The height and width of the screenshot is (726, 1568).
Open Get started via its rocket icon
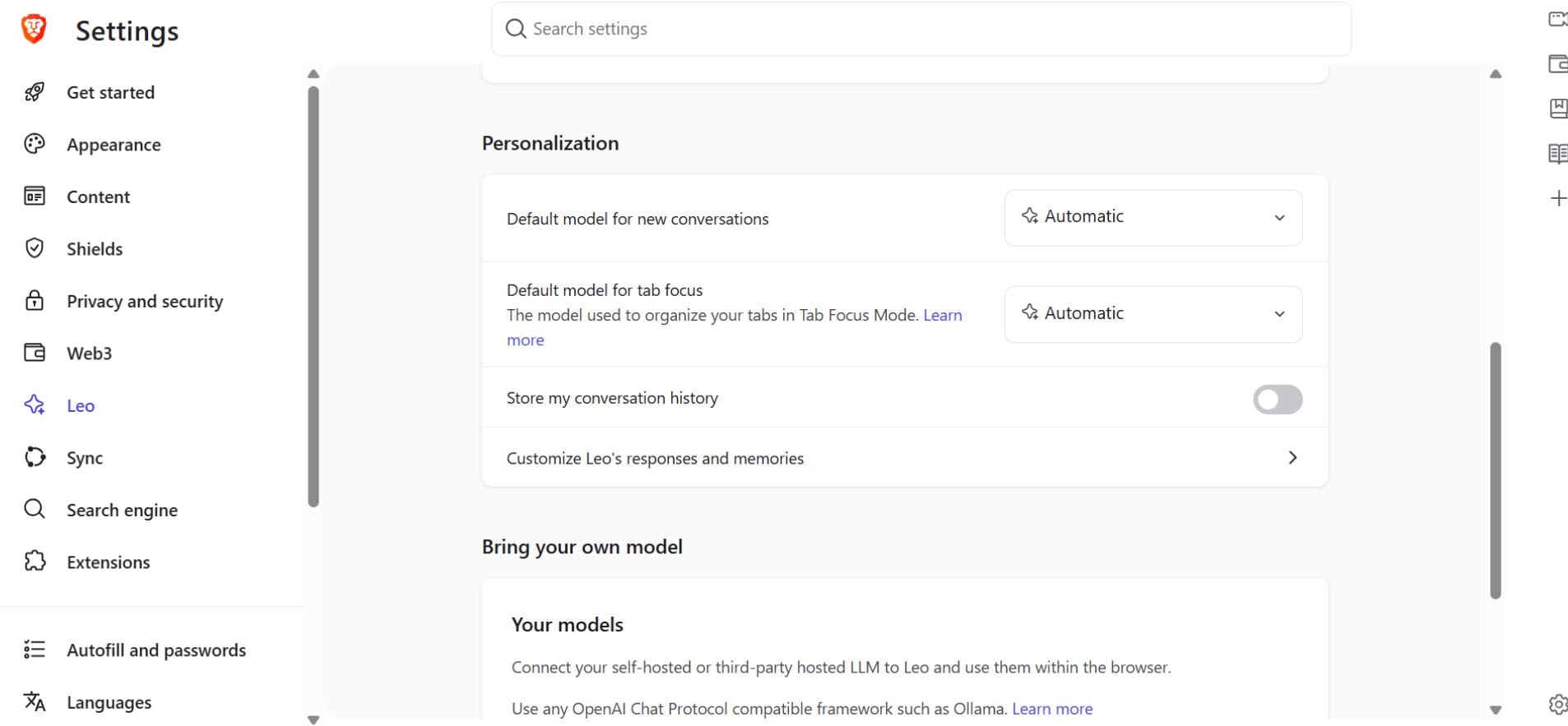(35, 92)
